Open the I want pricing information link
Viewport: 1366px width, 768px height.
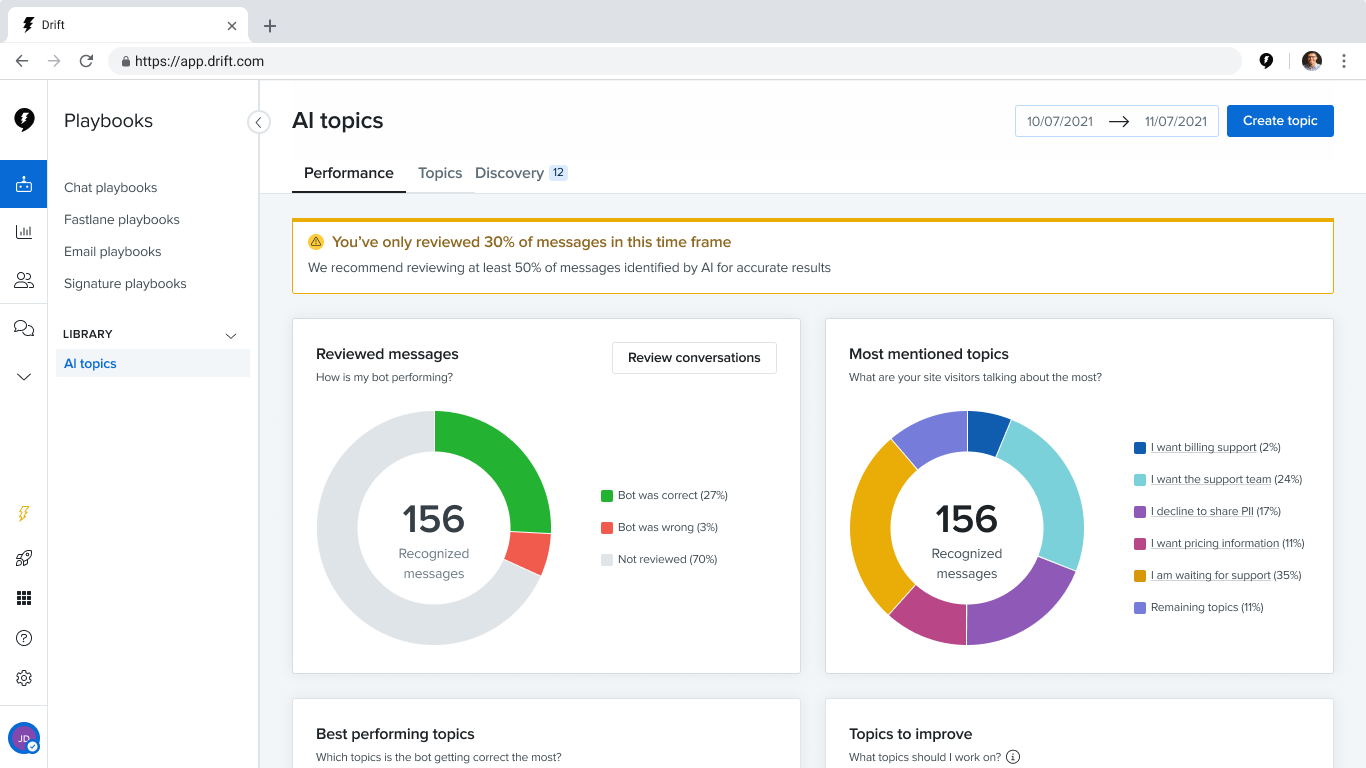(1215, 543)
